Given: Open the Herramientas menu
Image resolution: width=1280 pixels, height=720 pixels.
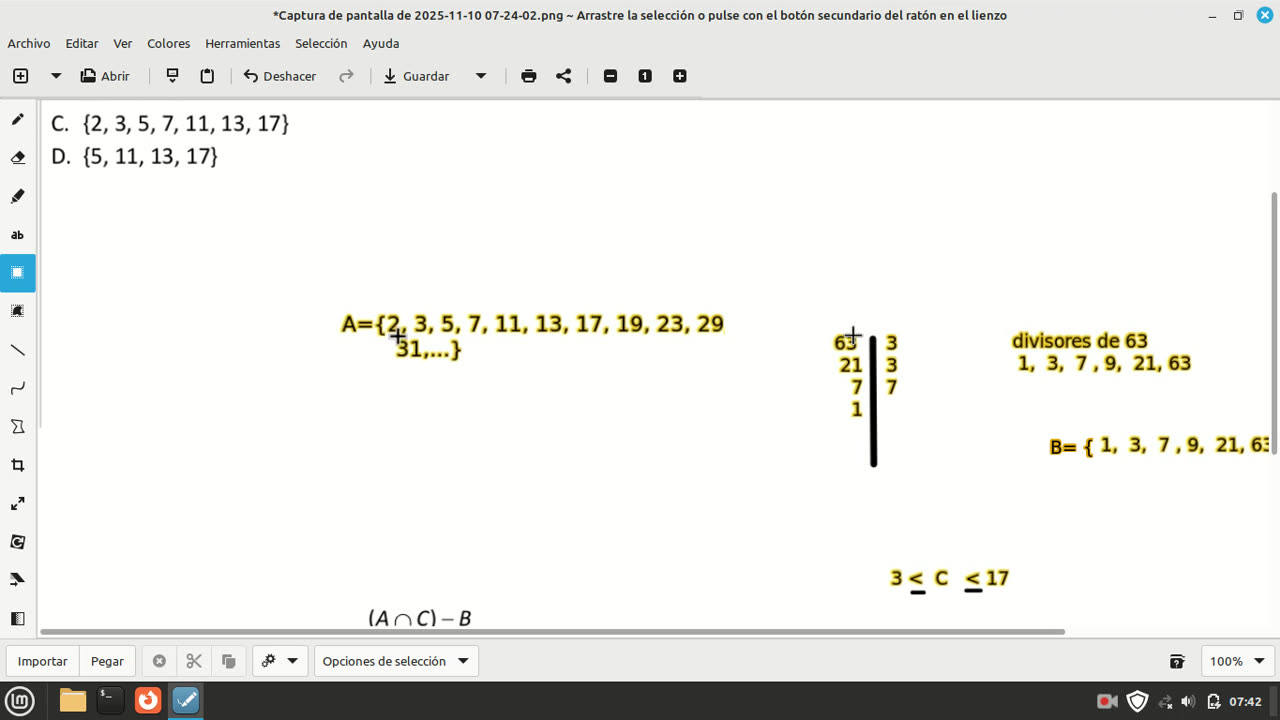Looking at the screenshot, I should (x=243, y=43).
